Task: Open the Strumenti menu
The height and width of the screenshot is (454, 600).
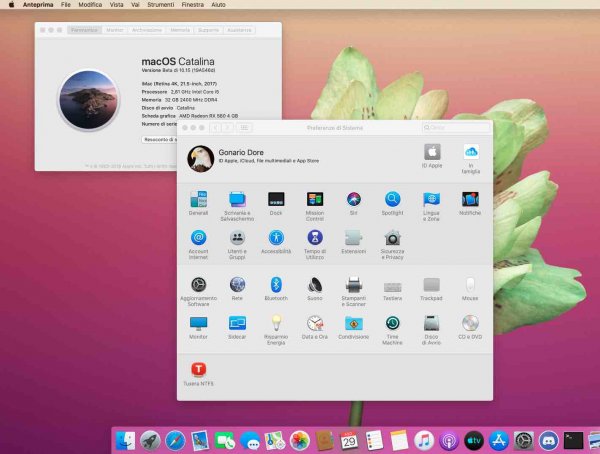Action: point(161,5)
